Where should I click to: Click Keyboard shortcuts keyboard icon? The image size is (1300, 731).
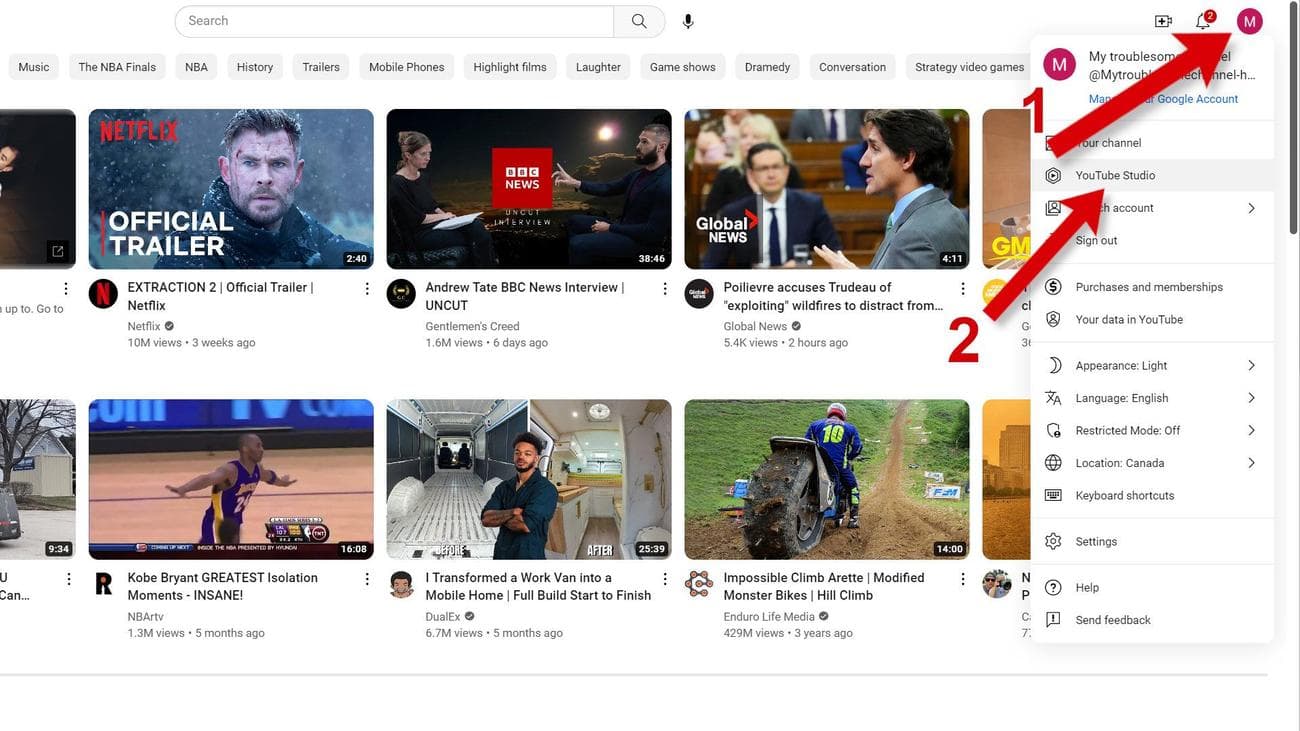[x=1053, y=496]
